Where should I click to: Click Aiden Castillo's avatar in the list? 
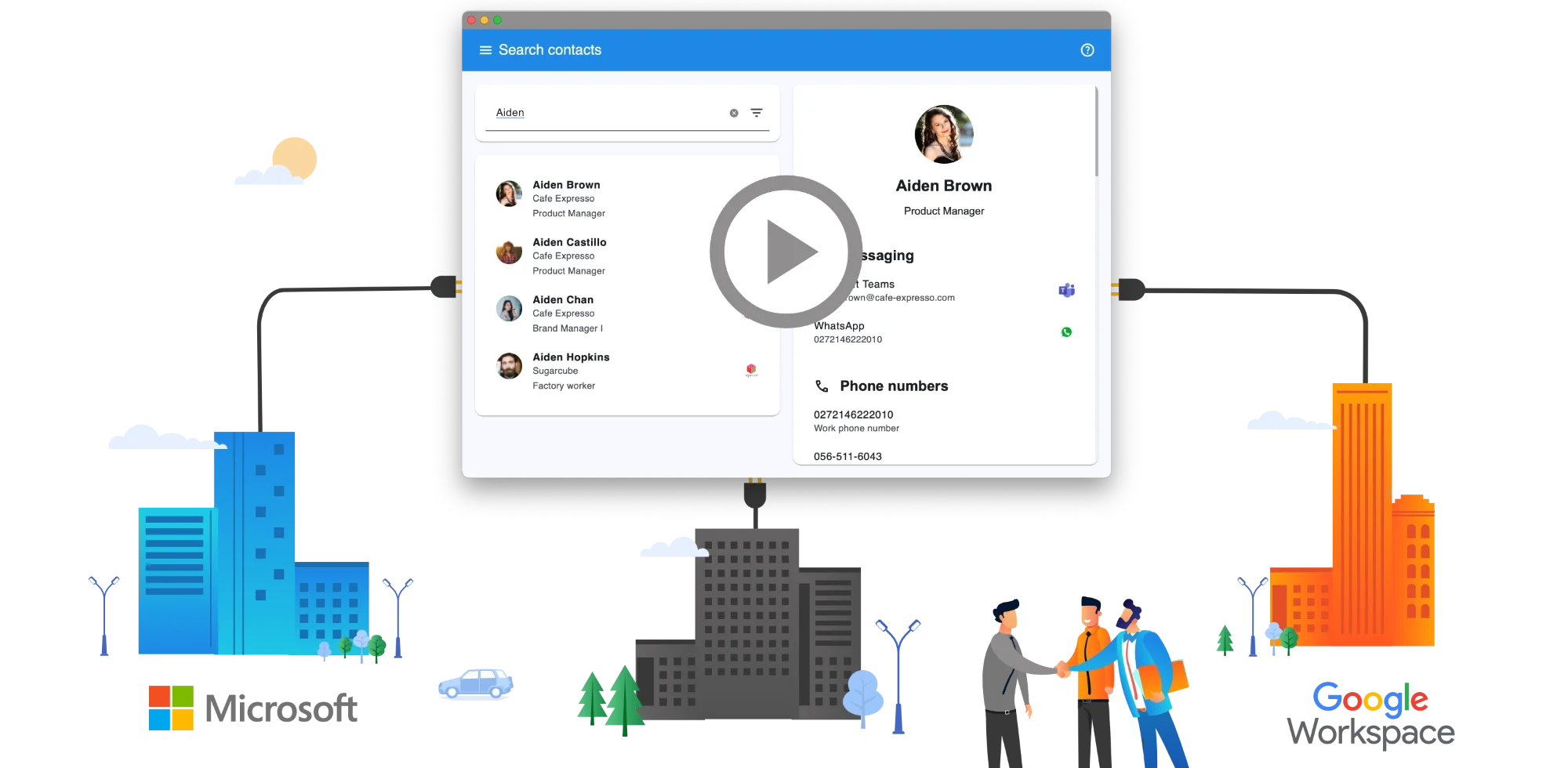point(509,252)
